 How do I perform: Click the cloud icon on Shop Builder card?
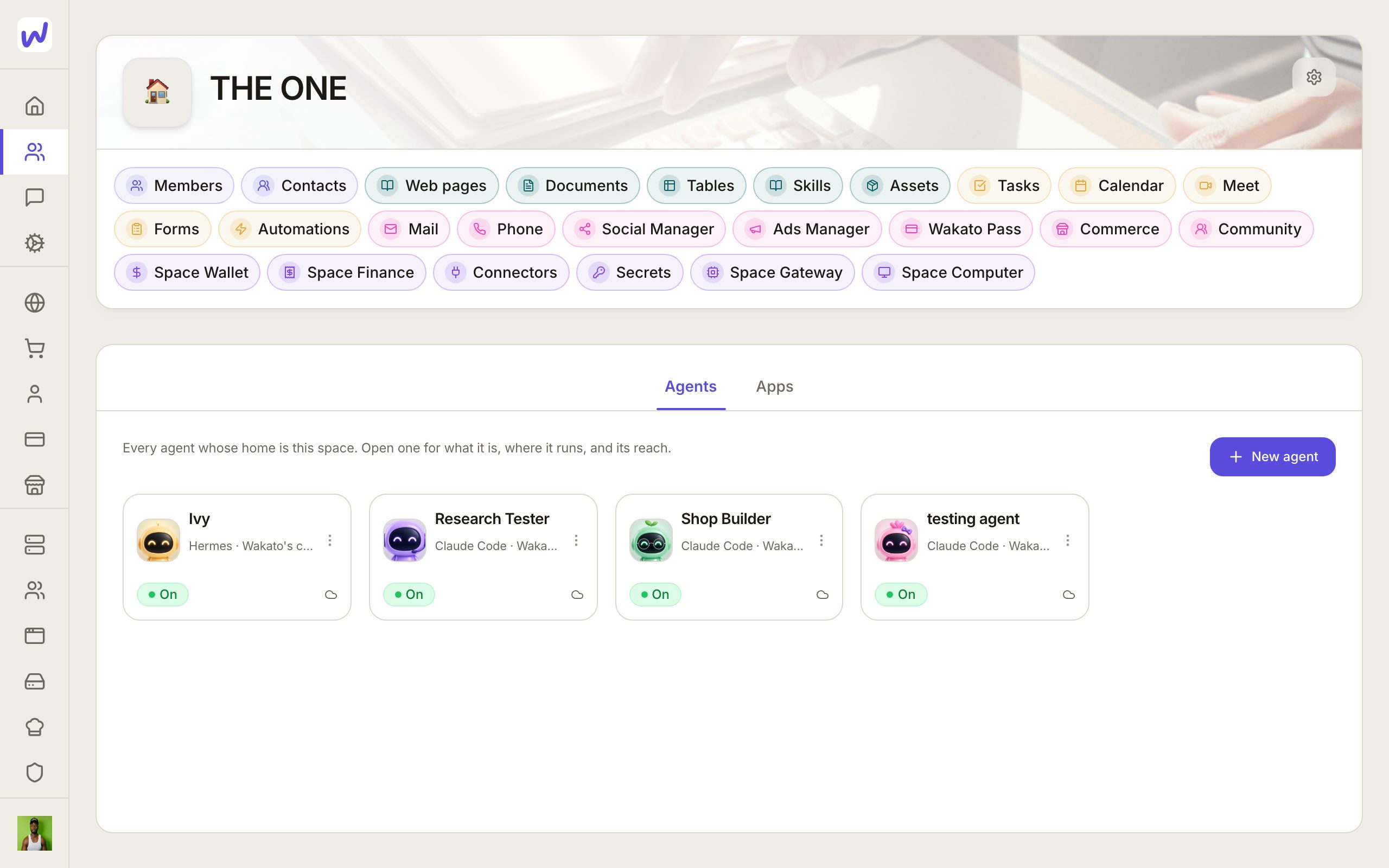tap(823, 595)
